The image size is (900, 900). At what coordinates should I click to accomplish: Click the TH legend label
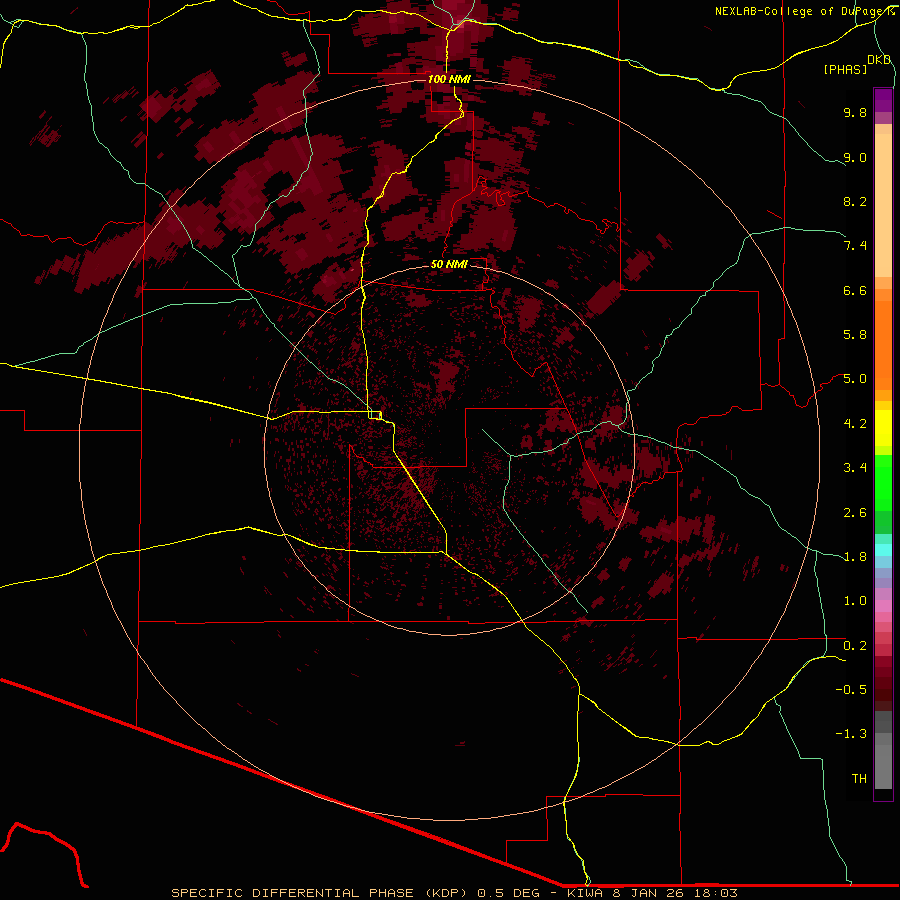859,779
